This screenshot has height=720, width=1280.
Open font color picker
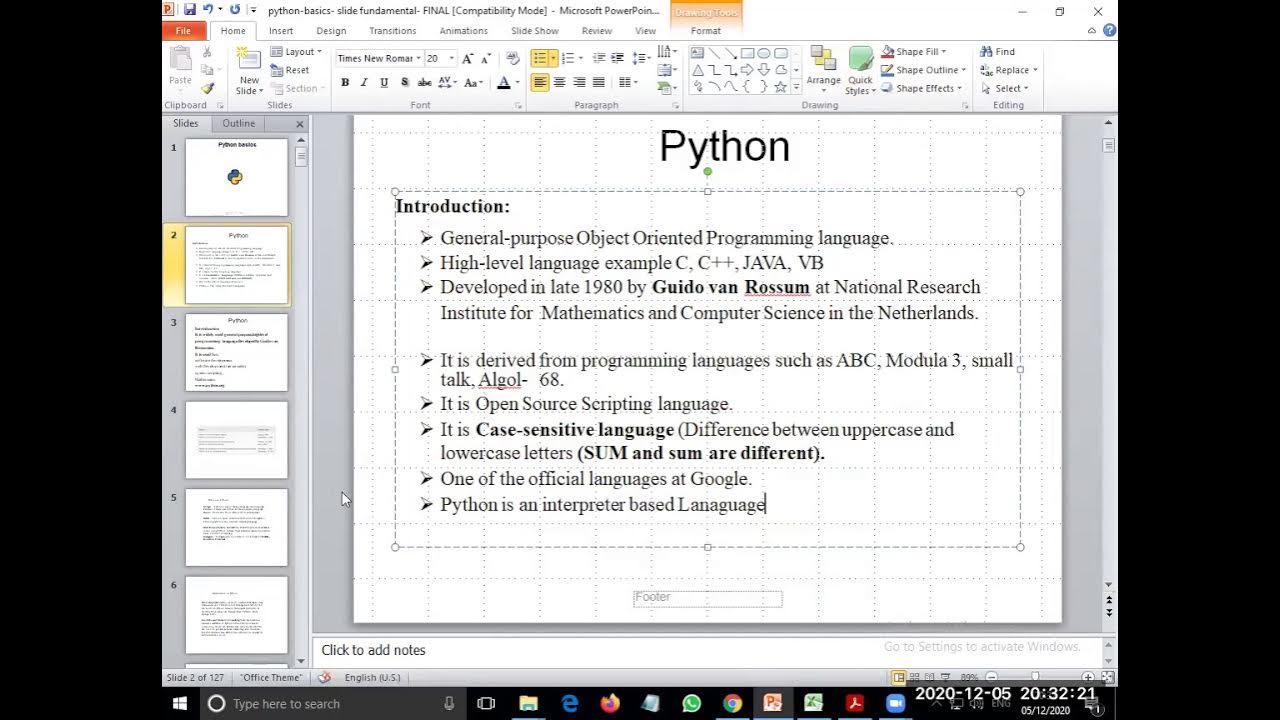pyautogui.click(x=507, y=83)
